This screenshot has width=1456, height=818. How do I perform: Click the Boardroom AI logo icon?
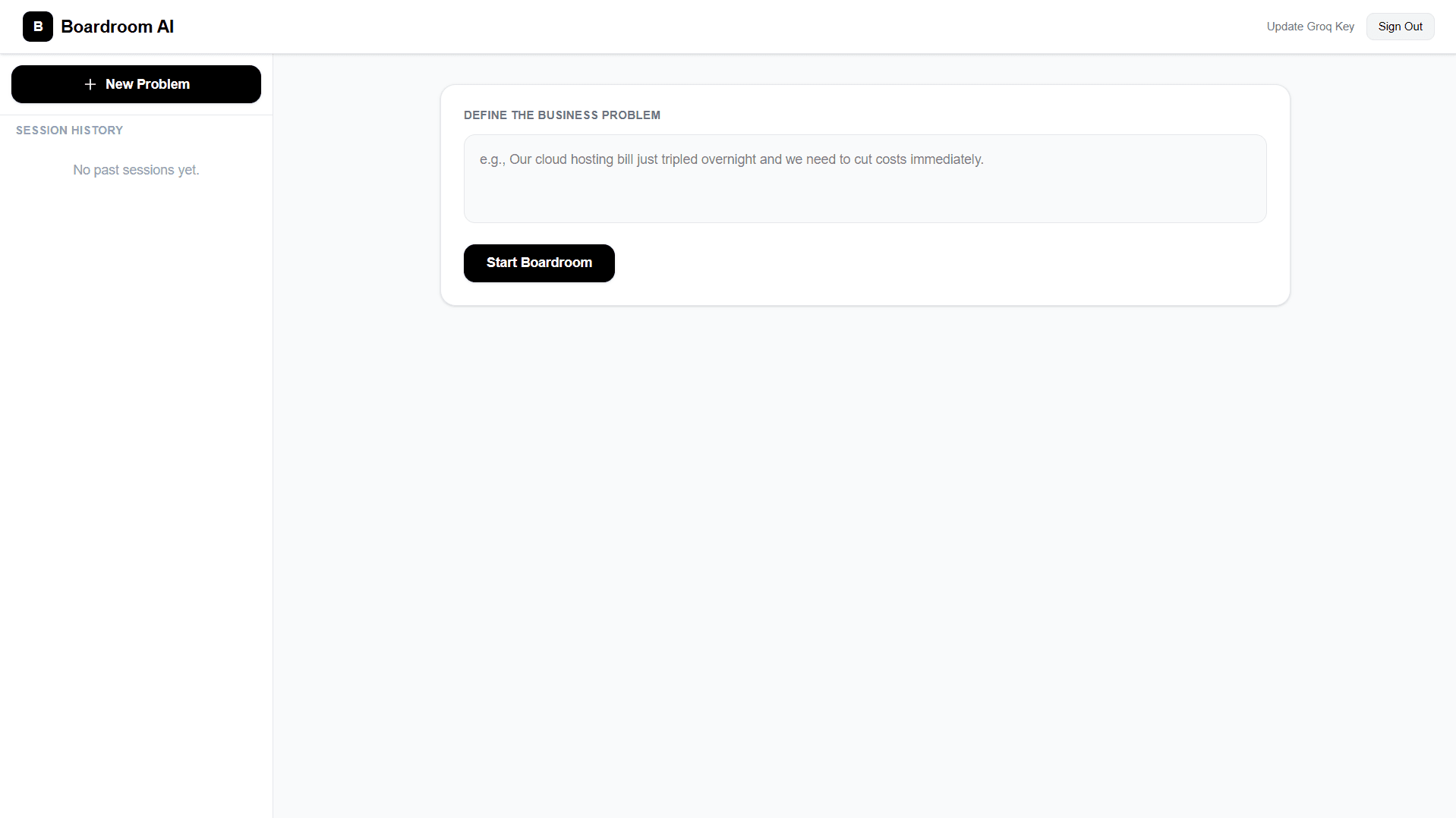(x=38, y=27)
